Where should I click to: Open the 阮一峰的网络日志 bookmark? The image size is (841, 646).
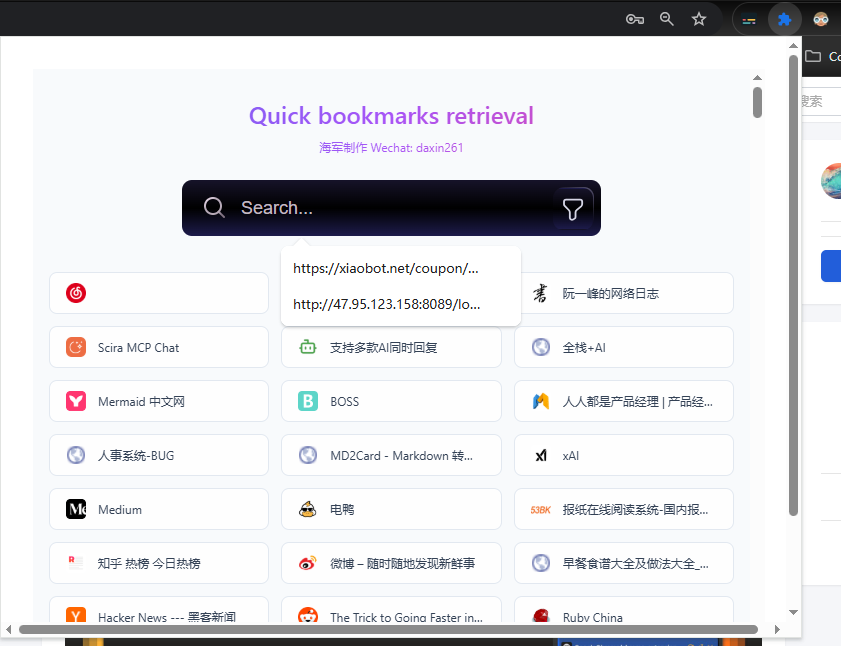tap(623, 293)
